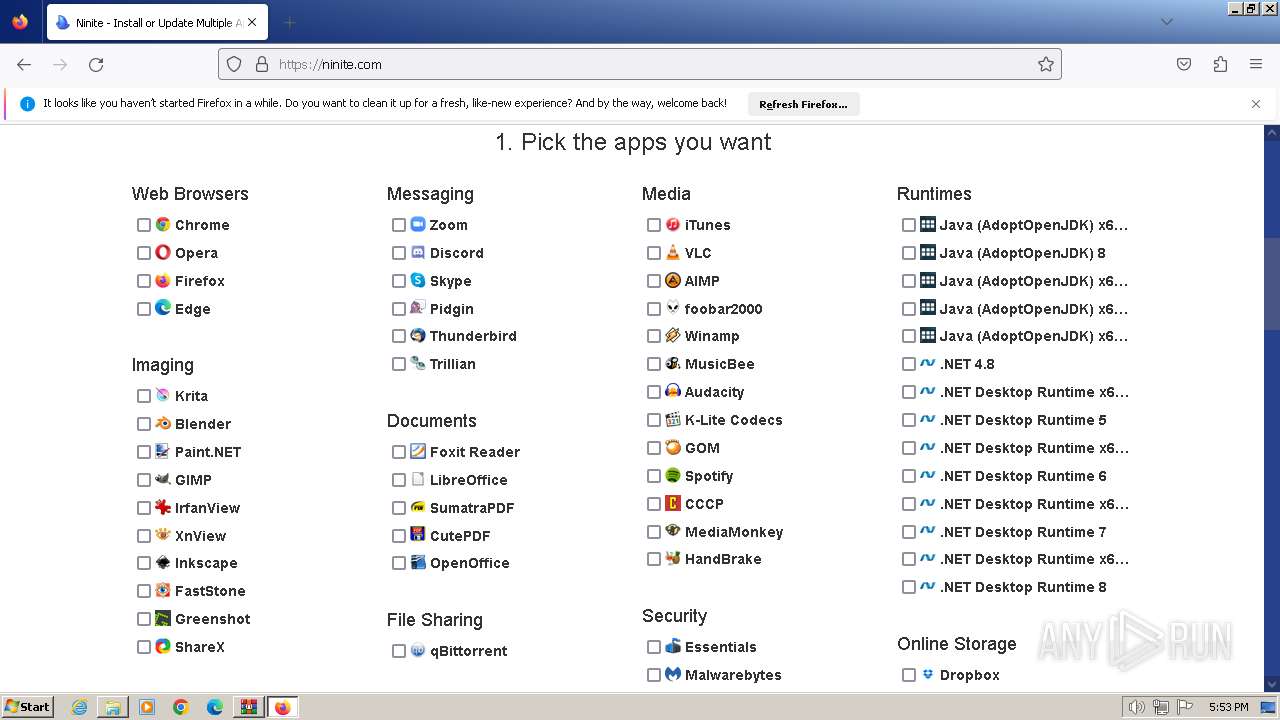Enable the Winamp checkbox
The height and width of the screenshot is (720, 1280).
click(654, 336)
